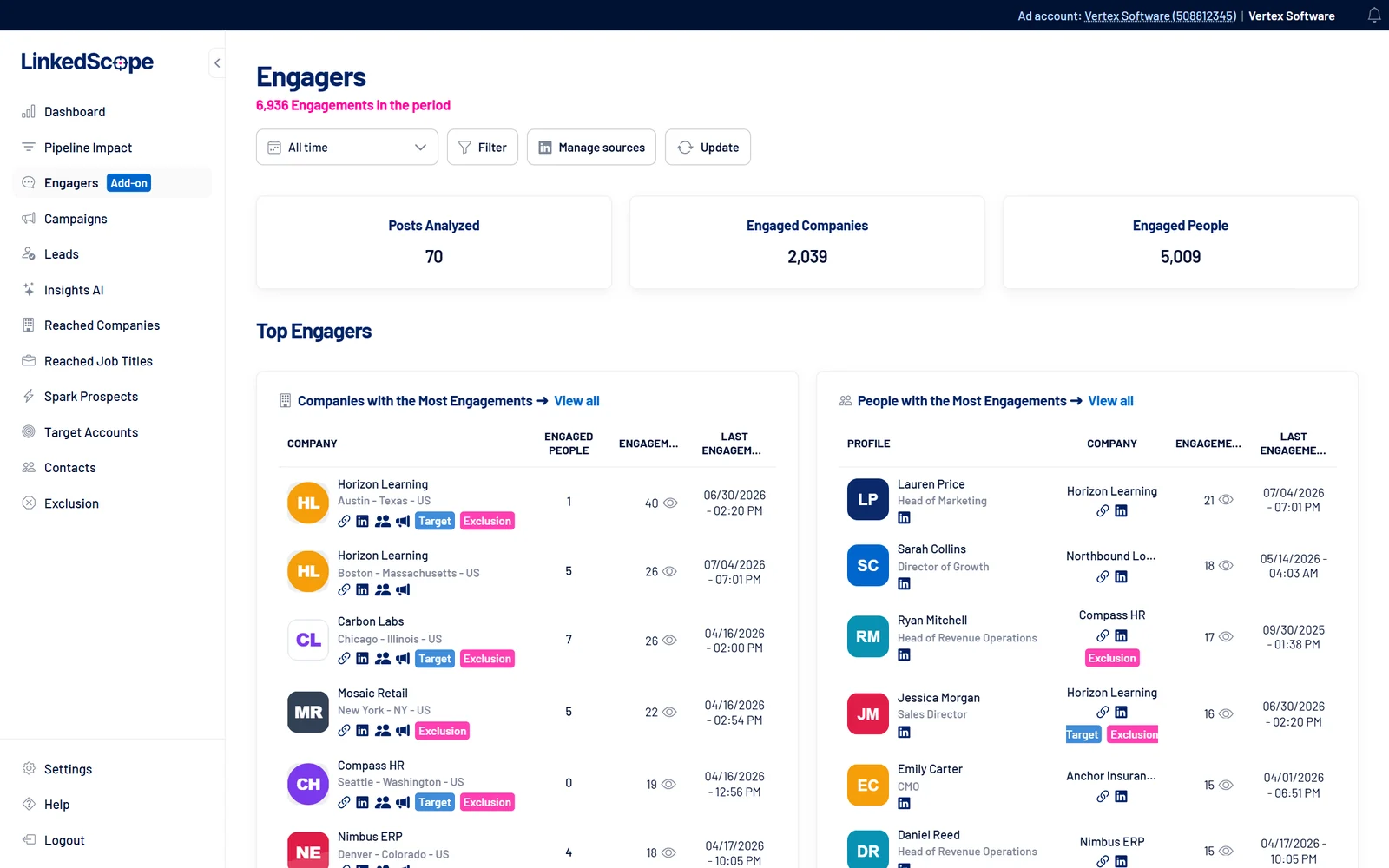This screenshot has width=1389, height=868.
Task: Click the megaphone icon in Horizon Learning Austin row
Action: [x=403, y=522]
